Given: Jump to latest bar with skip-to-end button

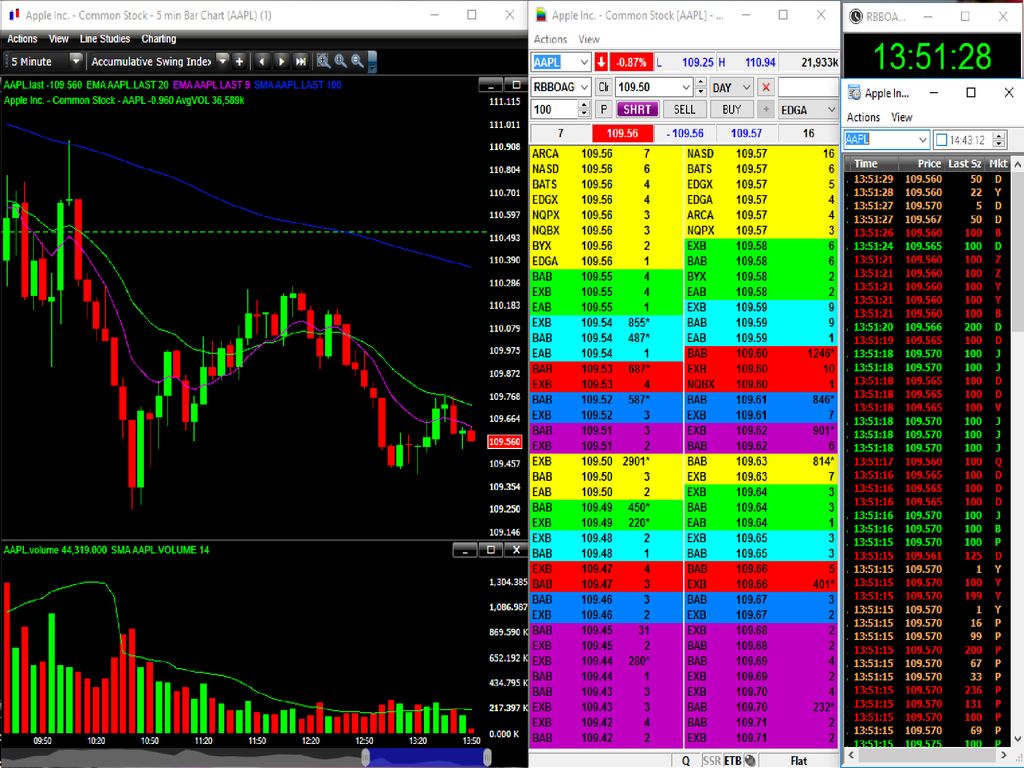Looking at the screenshot, I should coord(300,61).
